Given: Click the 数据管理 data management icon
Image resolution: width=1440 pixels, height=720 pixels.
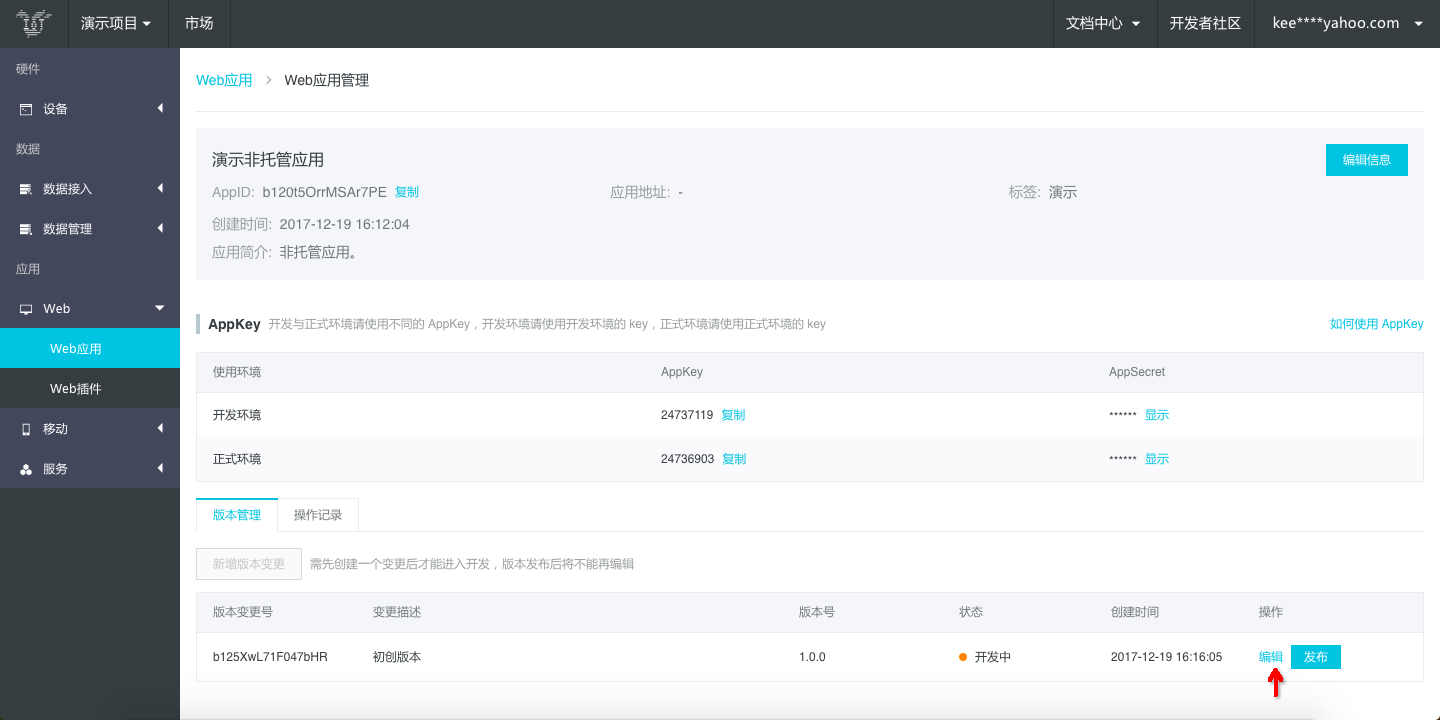Looking at the screenshot, I should pyautogui.click(x=26, y=229).
